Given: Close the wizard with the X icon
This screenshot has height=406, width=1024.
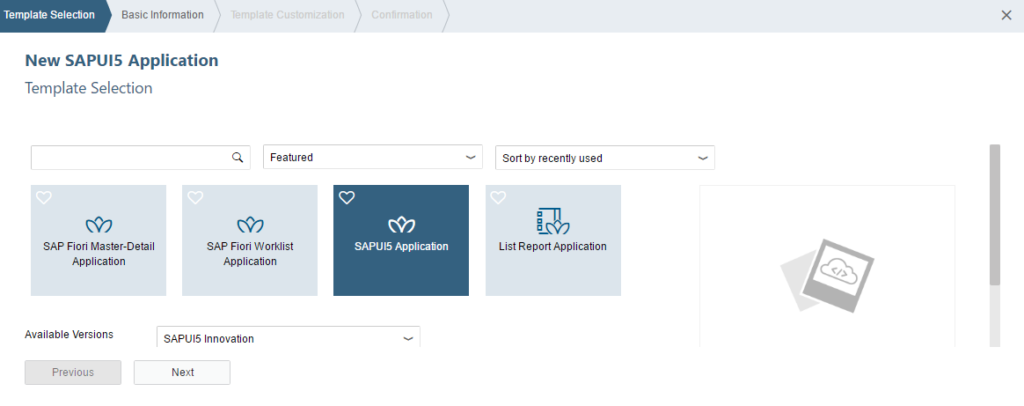Looking at the screenshot, I should point(1006,15).
